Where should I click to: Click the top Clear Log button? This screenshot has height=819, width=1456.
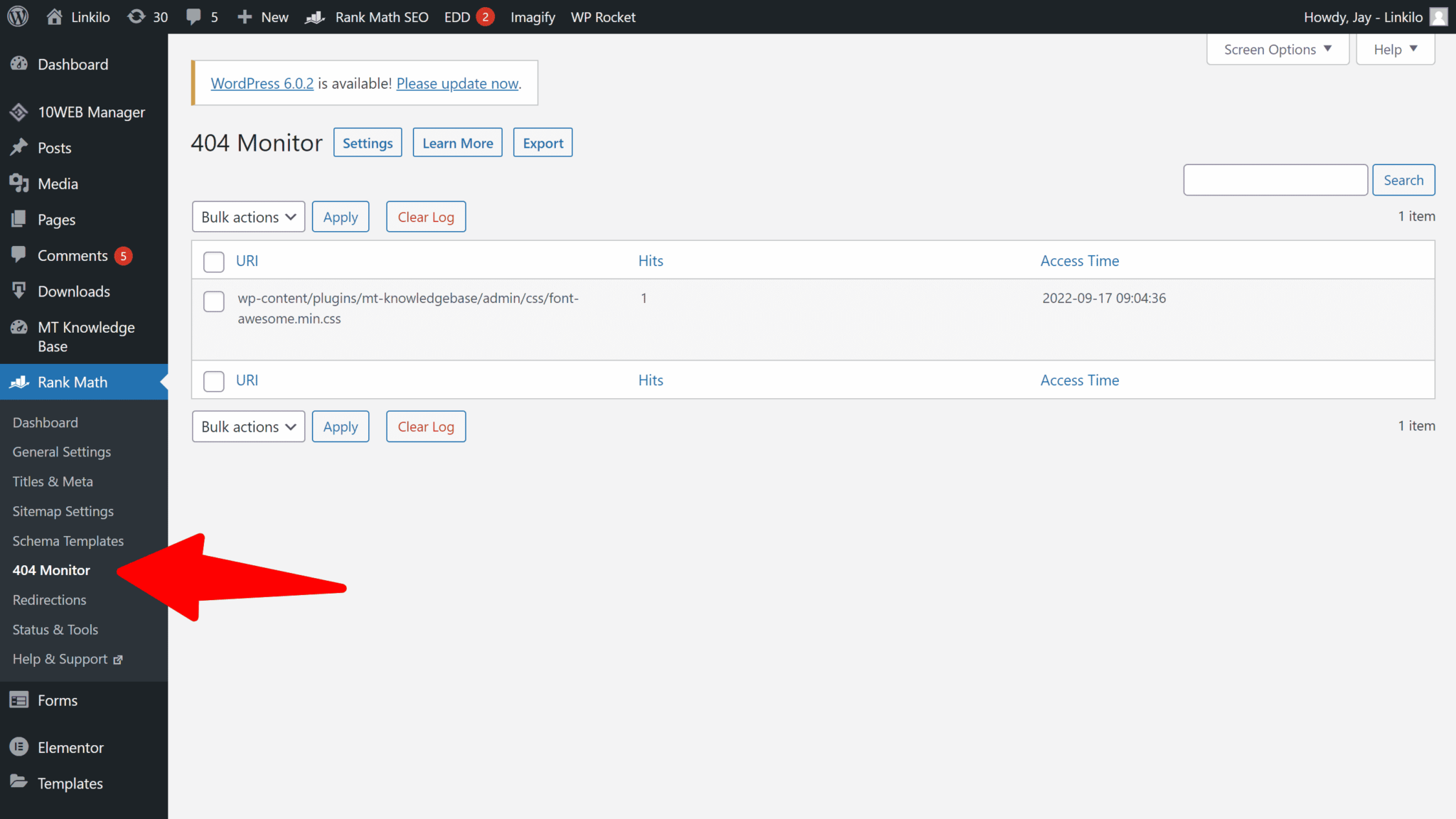(426, 217)
